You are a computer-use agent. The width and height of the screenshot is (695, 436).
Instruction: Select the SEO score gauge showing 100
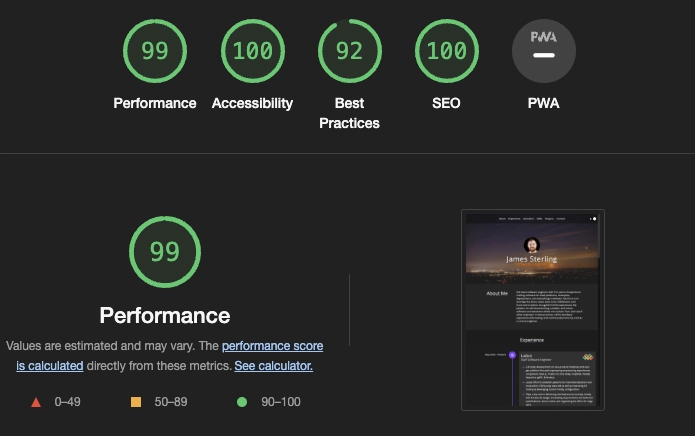click(446, 51)
